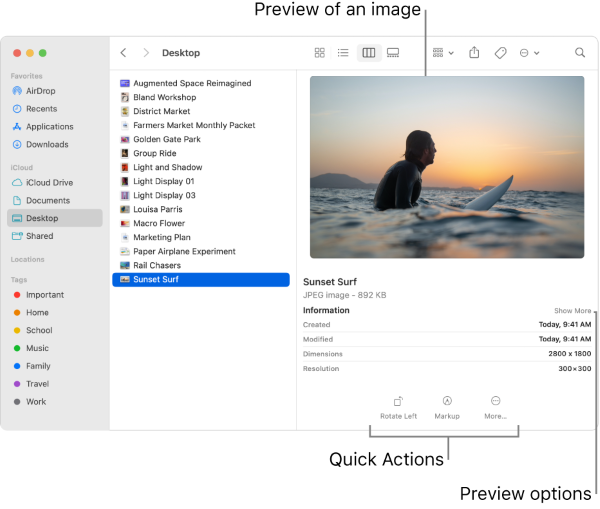Image resolution: width=600 pixels, height=509 pixels.
Task: Minimize the window with yellow button
Action: [x=30, y=53]
